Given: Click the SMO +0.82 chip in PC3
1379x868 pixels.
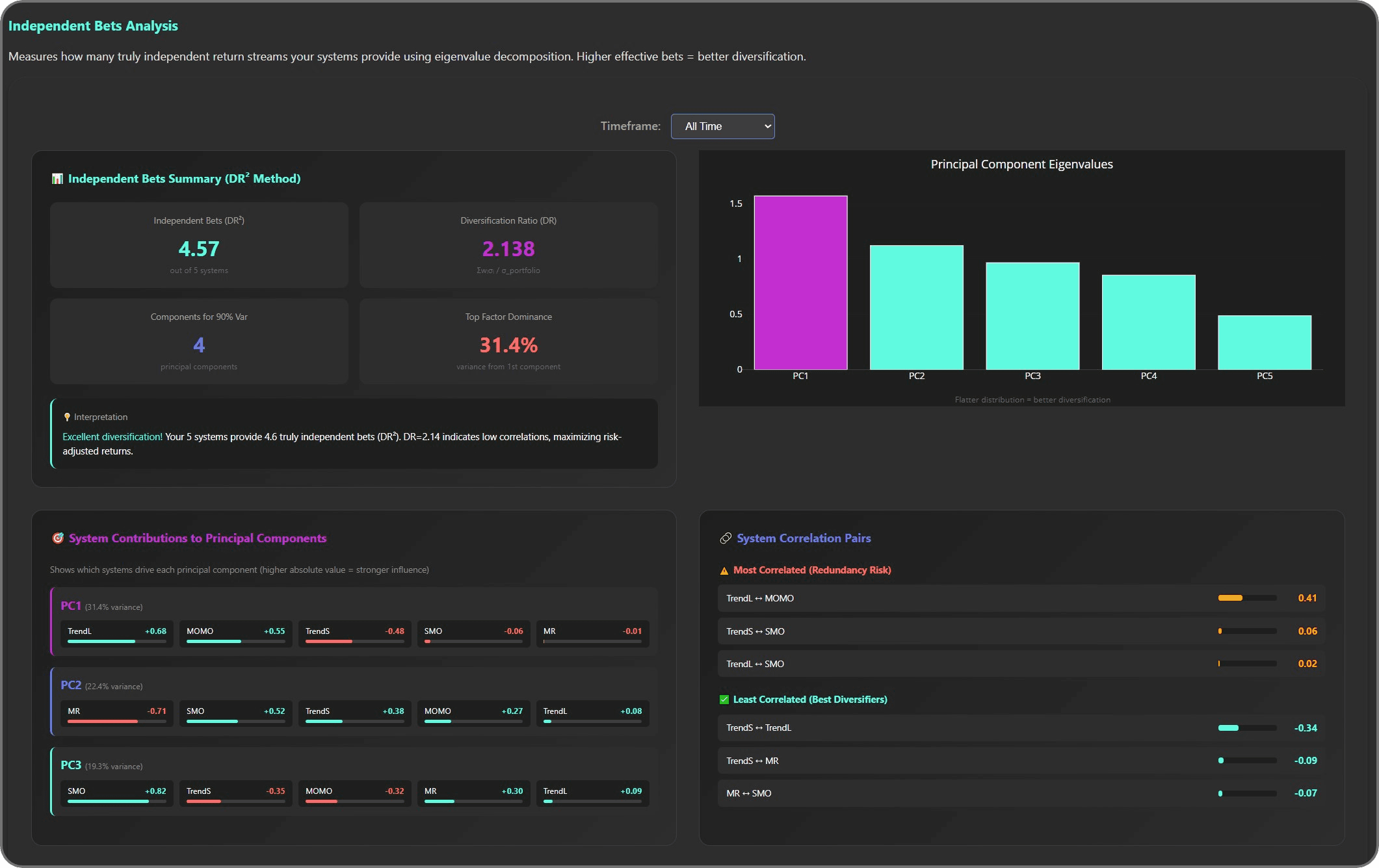Looking at the screenshot, I should tap(116, 793).
